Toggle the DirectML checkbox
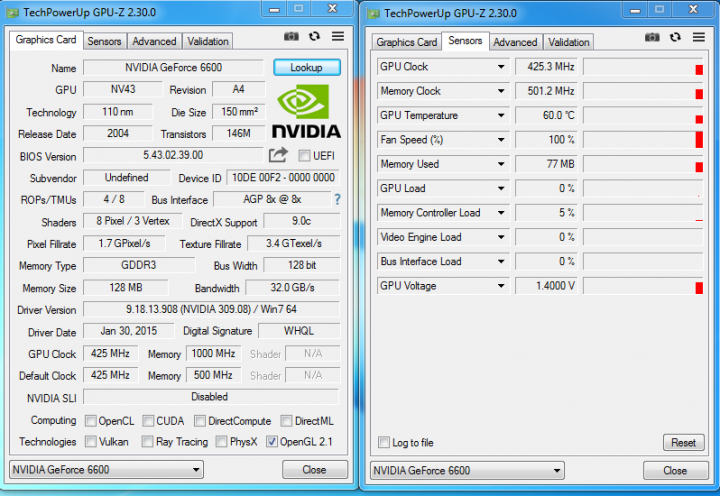Viewport: 720px width, 496px height. (287, 421)
